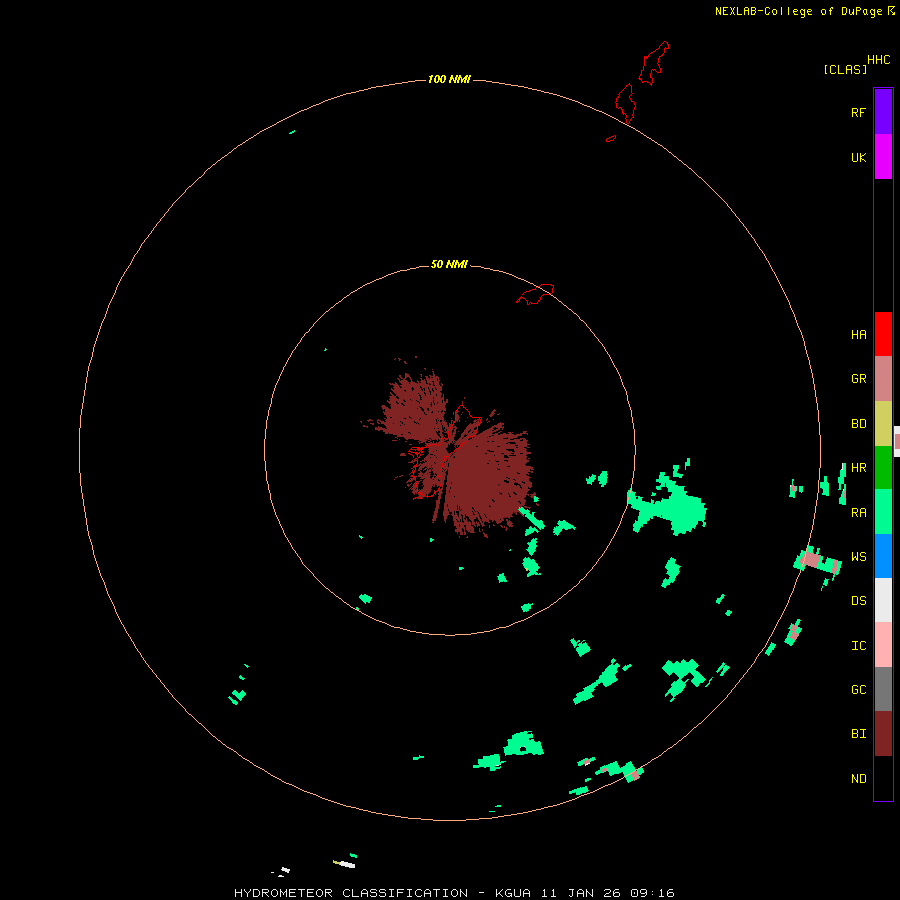Viewport: 900px width, 900px height.
Task: Click the HR dark green legend swatch
Action: pyautogui.click(x=883, y=467)
